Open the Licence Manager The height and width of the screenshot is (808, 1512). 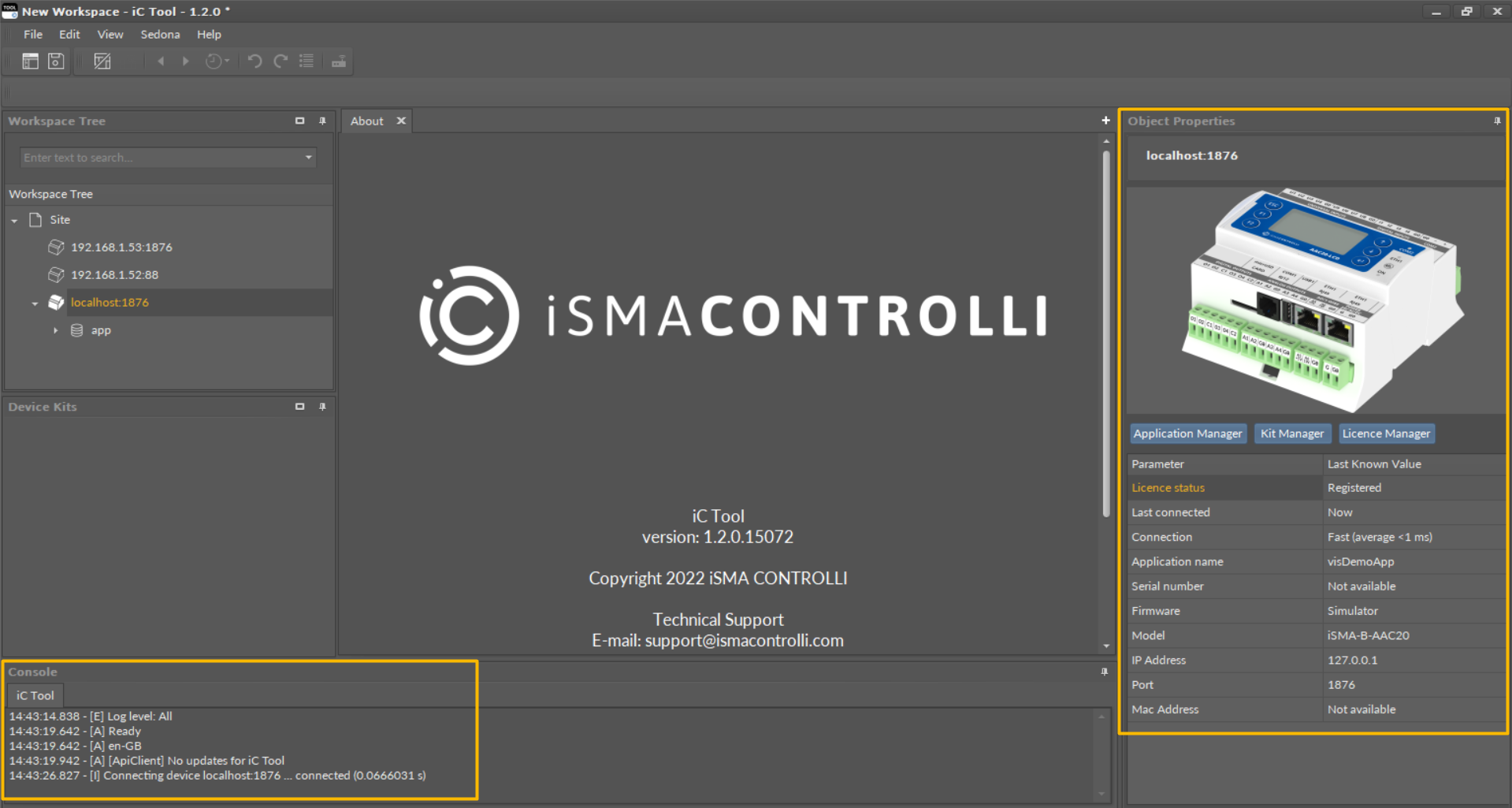(1386, 434)
